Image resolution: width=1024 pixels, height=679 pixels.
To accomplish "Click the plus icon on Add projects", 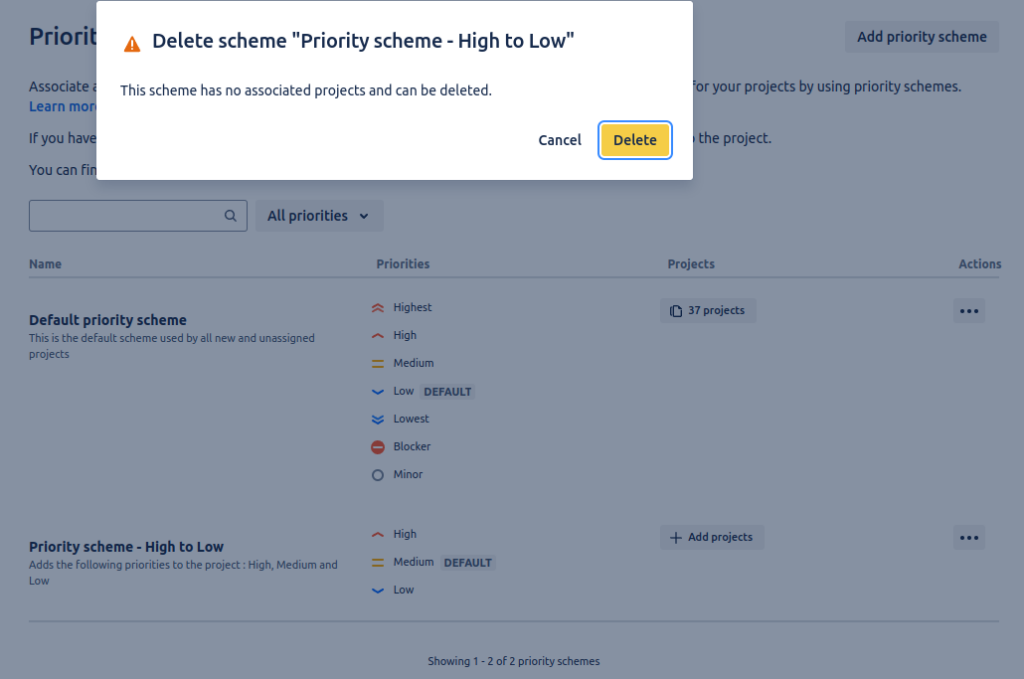I will click(x=676, y=538).
